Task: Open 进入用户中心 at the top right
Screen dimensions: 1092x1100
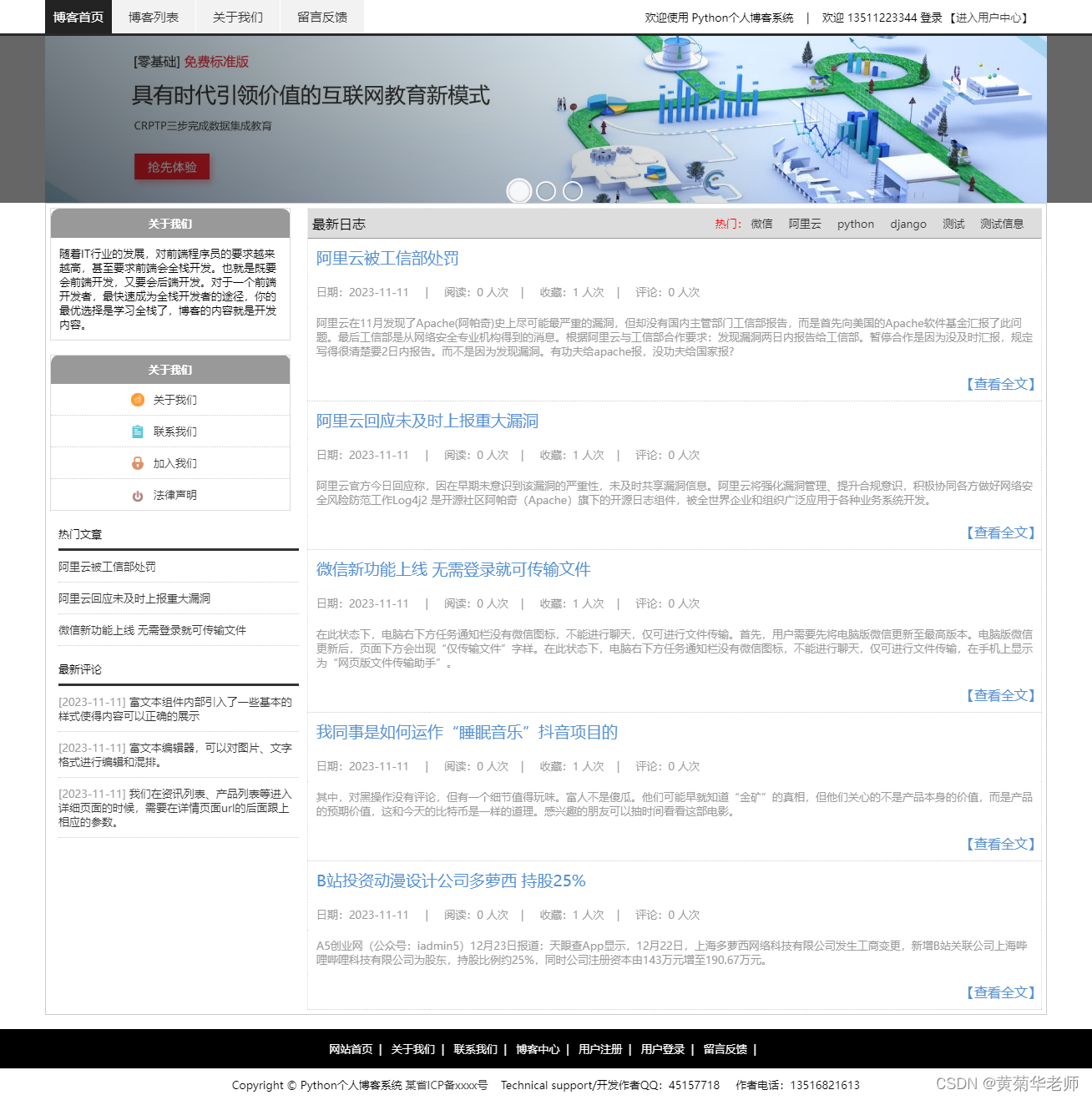Action: click(x=992, y=18)
